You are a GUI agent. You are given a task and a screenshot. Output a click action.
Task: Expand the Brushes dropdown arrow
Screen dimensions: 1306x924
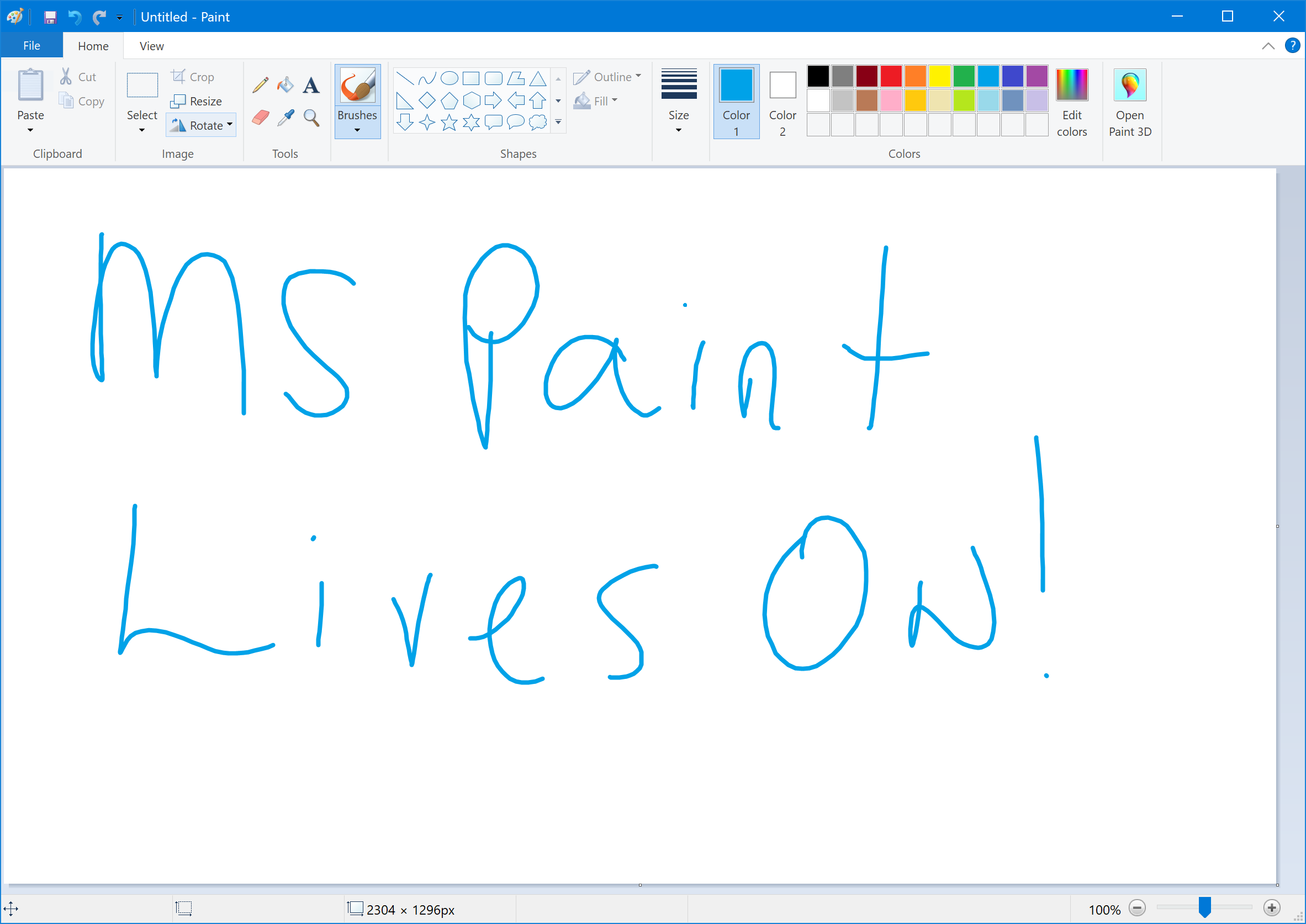click(357, 130)
